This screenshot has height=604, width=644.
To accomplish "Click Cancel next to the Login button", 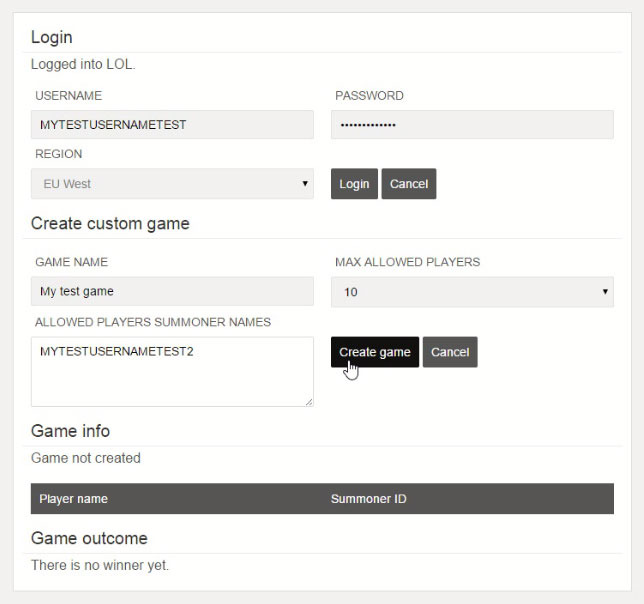I will [x=408, y=184].
